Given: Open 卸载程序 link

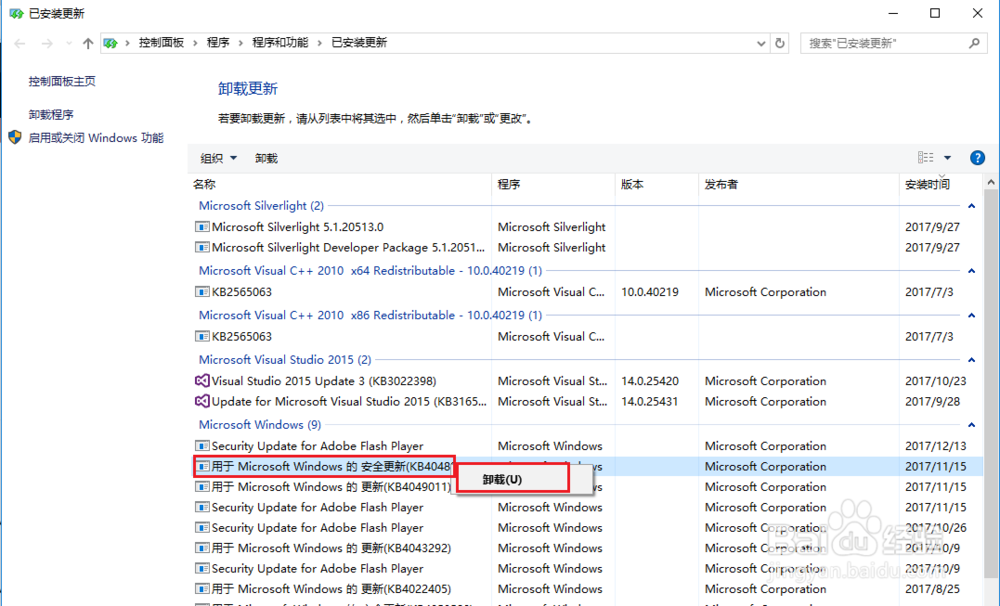Looking at the screenshot, I should (51, 115).
